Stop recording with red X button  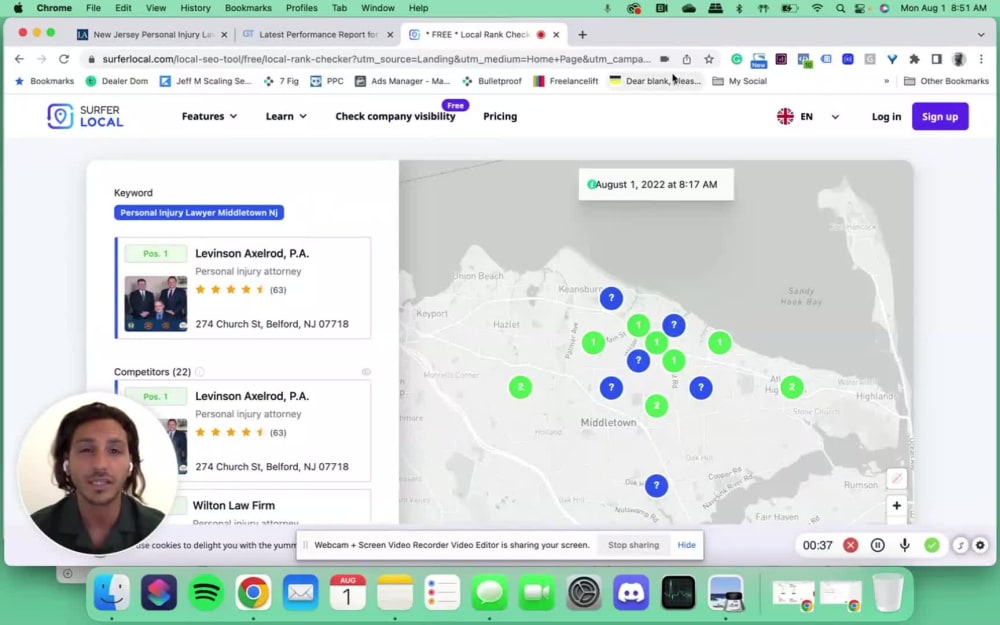(850, 545)
